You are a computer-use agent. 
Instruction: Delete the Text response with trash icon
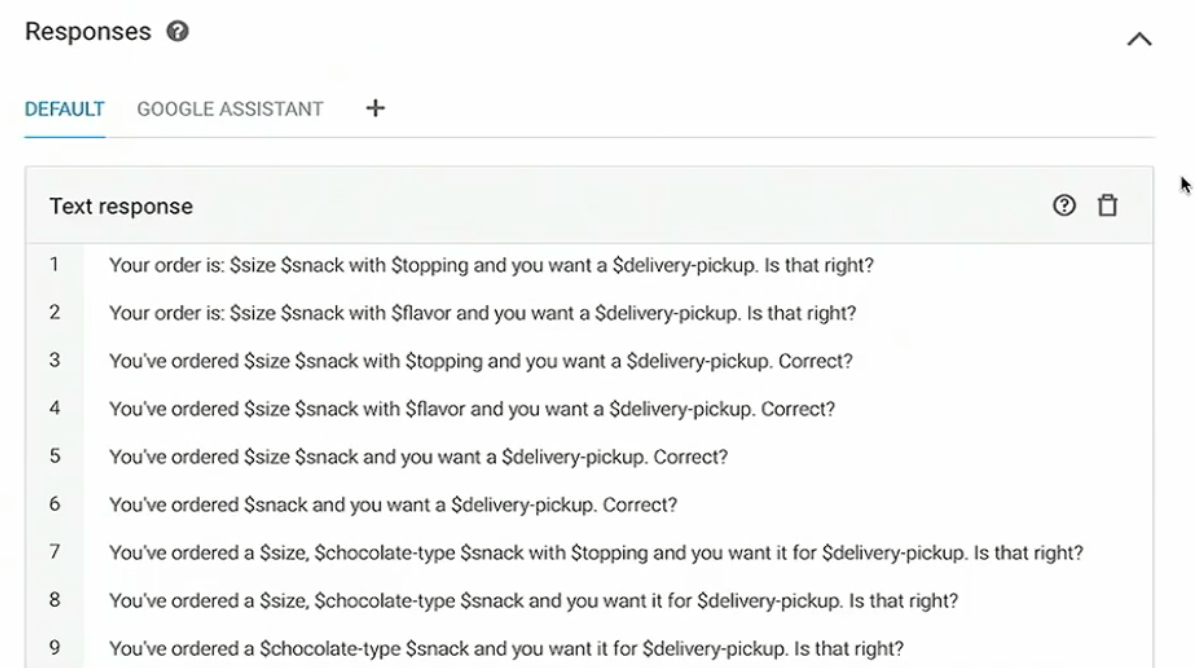tap(1107, 205)
